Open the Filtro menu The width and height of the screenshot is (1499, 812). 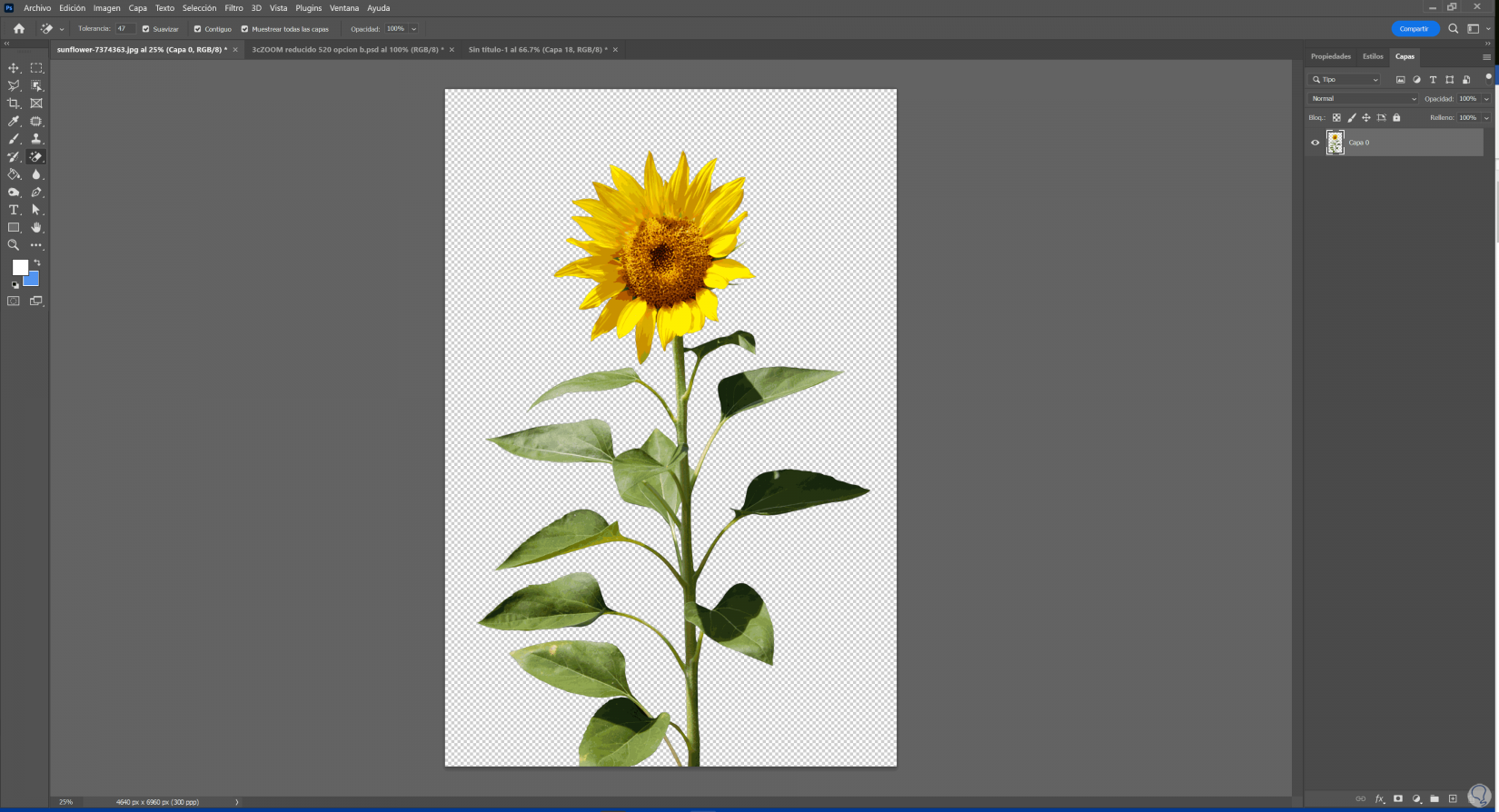point(233,8)
